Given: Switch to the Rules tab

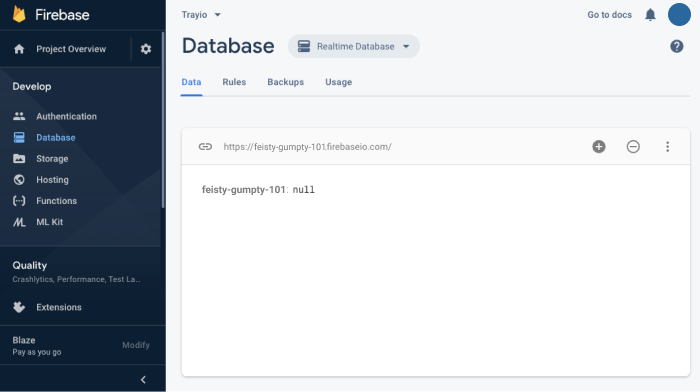Looking at the screenshot, I should point(234,82).
